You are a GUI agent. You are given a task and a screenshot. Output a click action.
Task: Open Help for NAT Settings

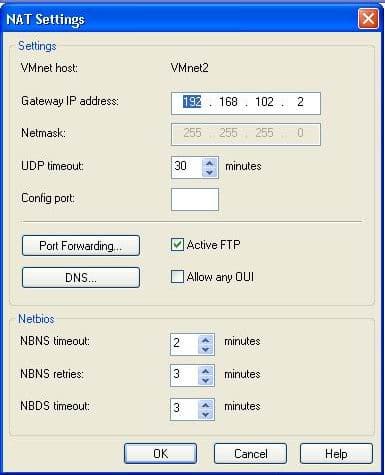click(x=336, y=453)
